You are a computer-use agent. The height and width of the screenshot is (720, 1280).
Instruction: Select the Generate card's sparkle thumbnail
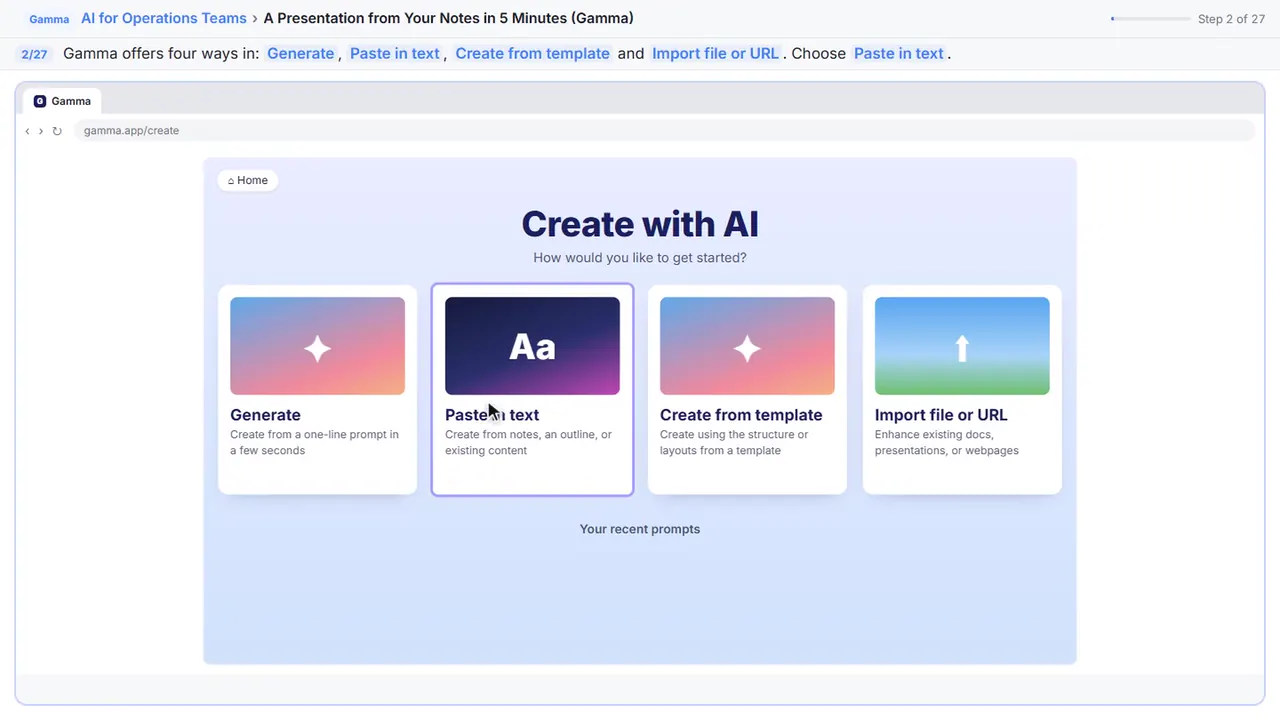pos(318,346)
